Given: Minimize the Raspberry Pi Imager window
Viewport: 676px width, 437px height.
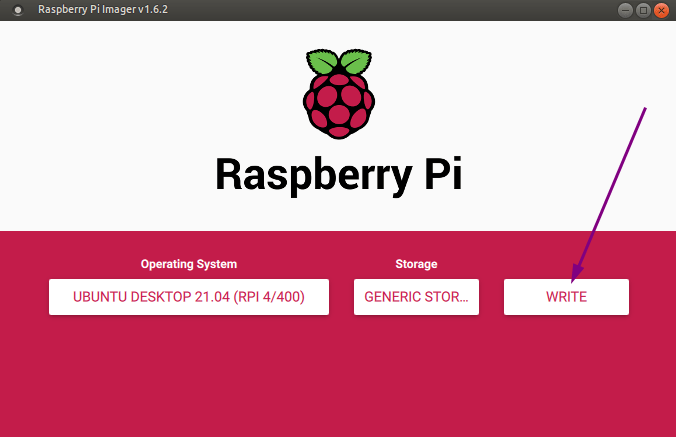Looking at the screenshot, I should (625, 10).
